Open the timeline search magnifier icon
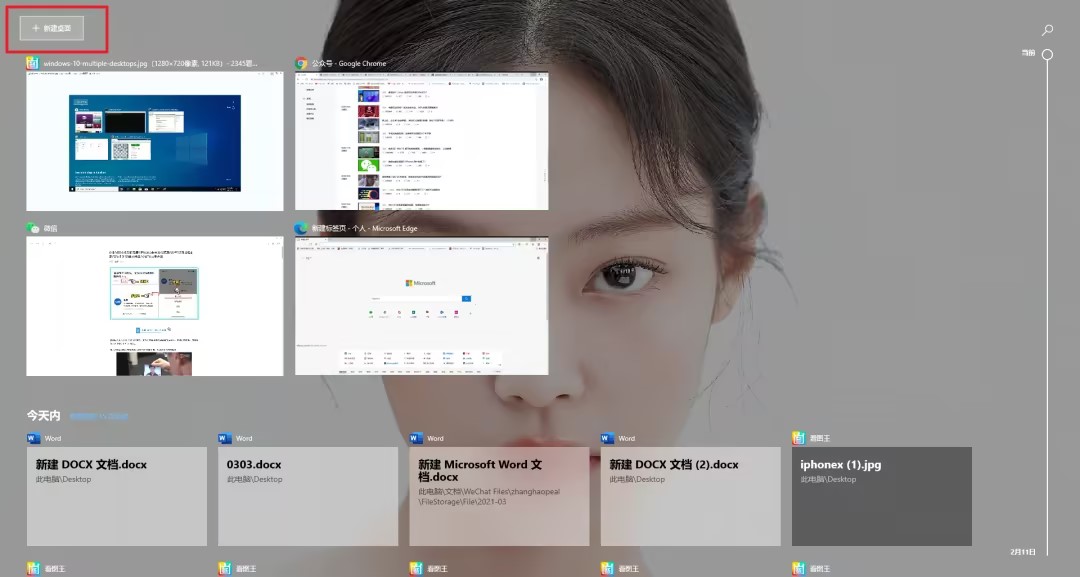The height and width of the screenshot is (577, 1080). tap(1047, 31)
